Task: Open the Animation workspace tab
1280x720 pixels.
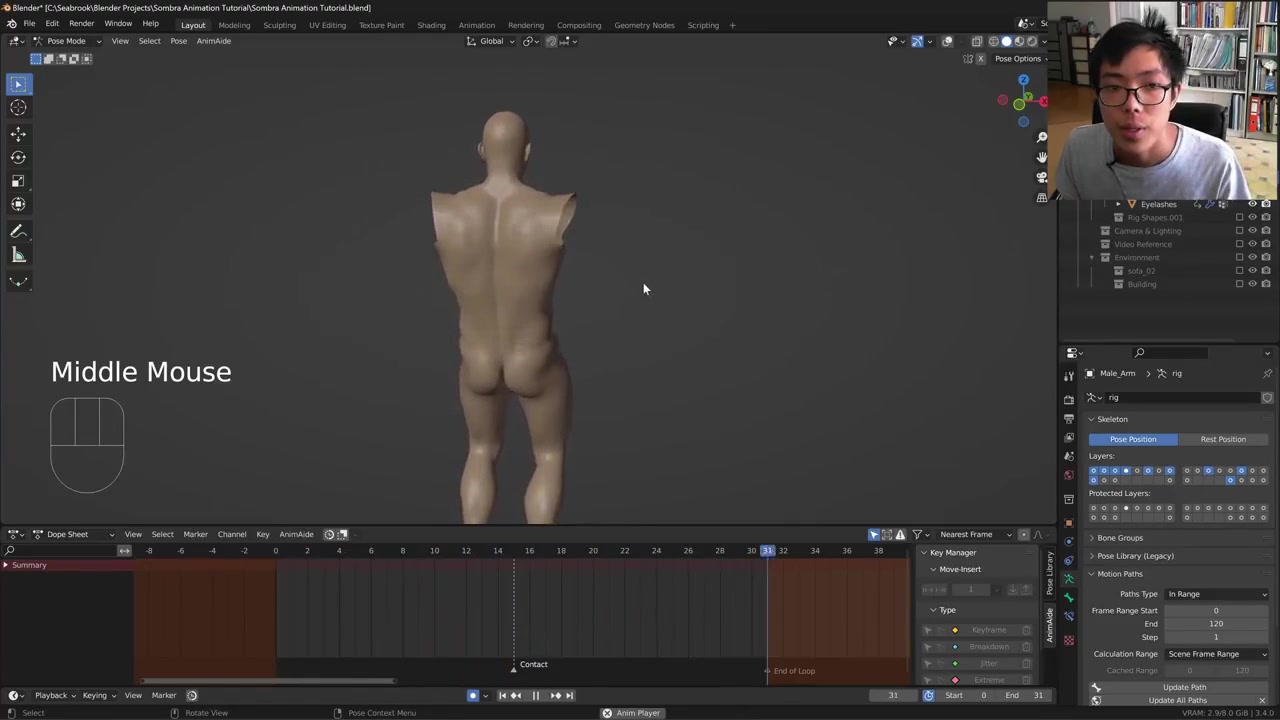Action: point(476,25)
